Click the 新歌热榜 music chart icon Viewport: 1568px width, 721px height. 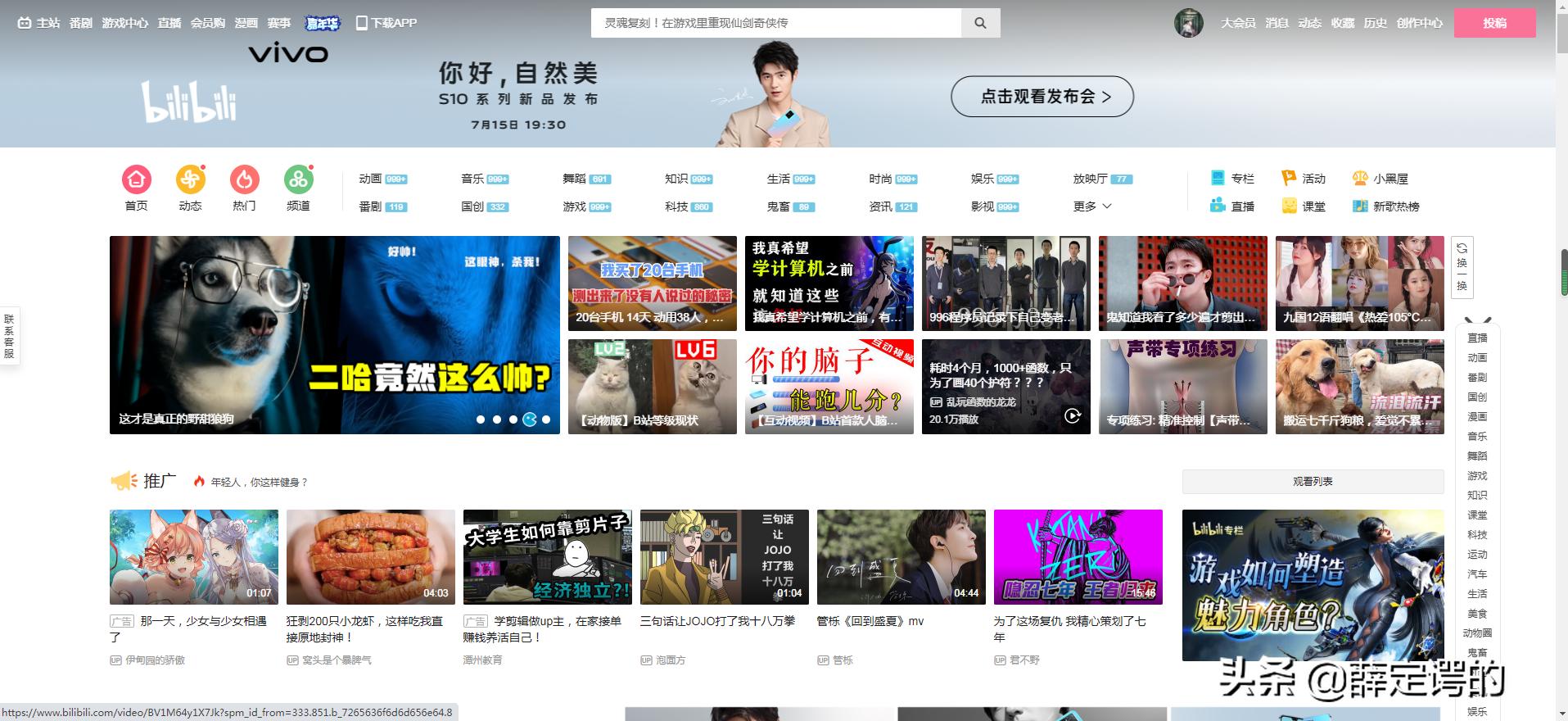pyautogui.click(x=1360, y=206)
